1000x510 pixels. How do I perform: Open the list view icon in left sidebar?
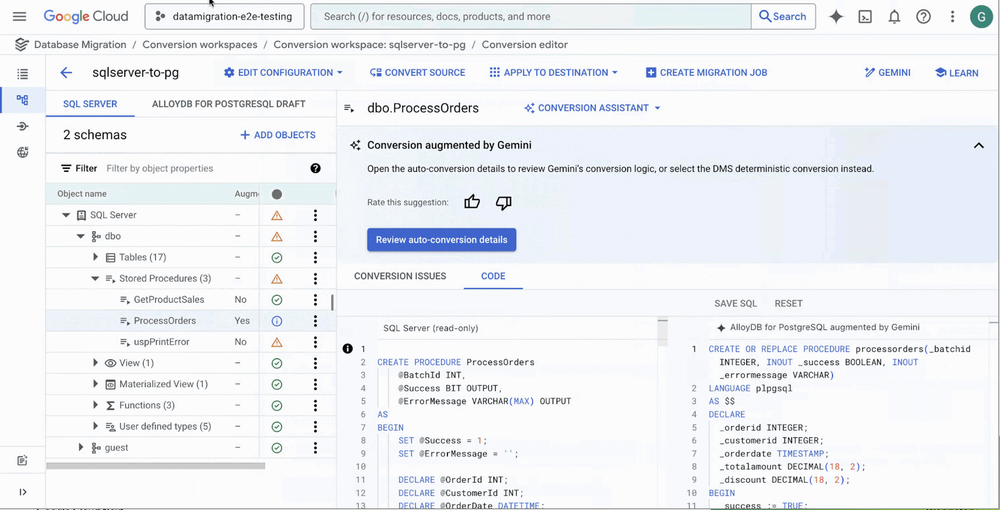22,74
